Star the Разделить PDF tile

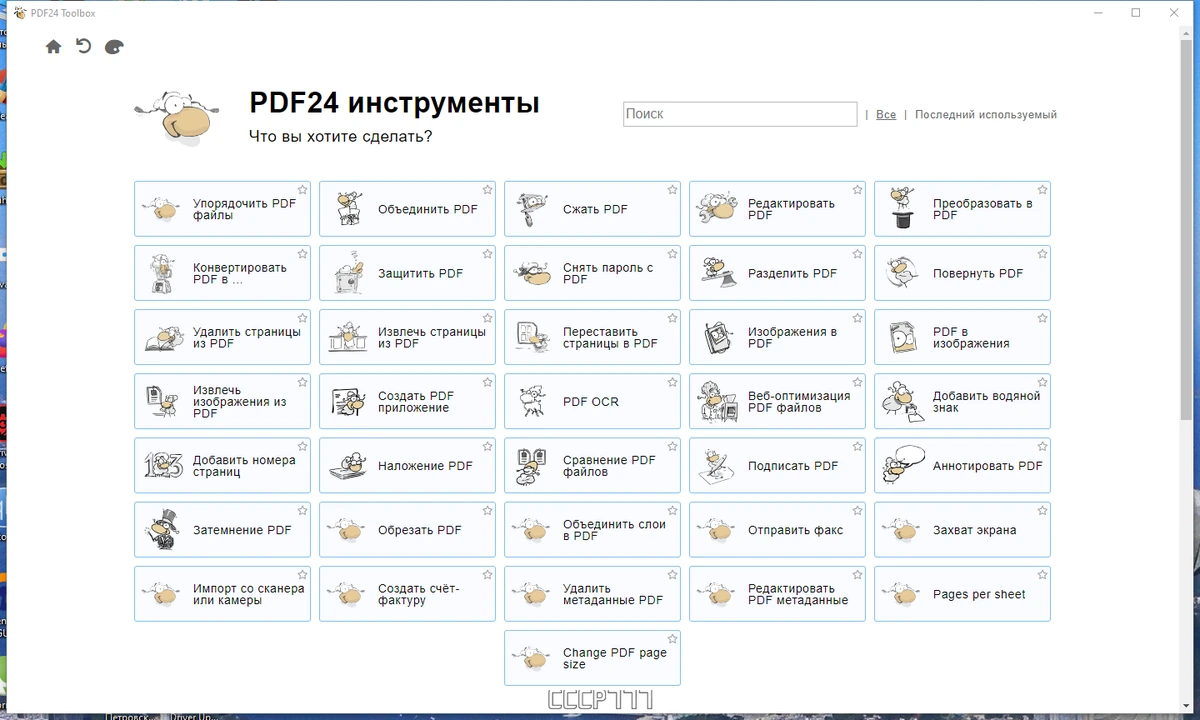[857, 254]
